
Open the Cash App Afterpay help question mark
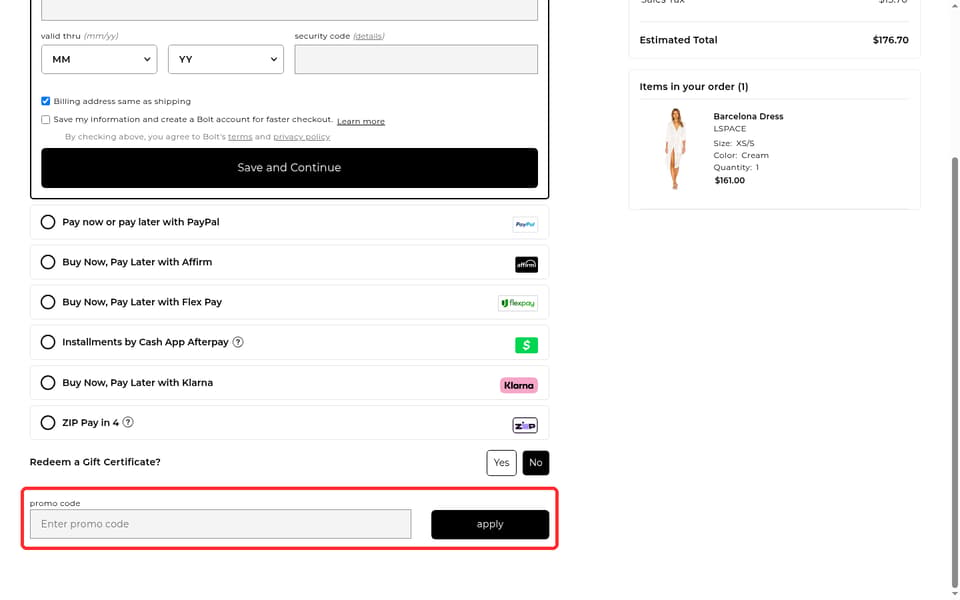(x=238, y=342)
